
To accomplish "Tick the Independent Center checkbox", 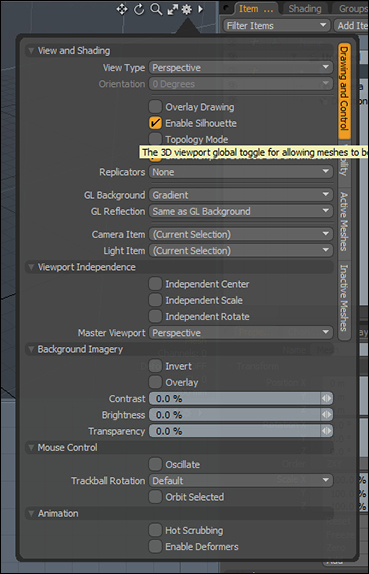I will (x=155, y=284).
